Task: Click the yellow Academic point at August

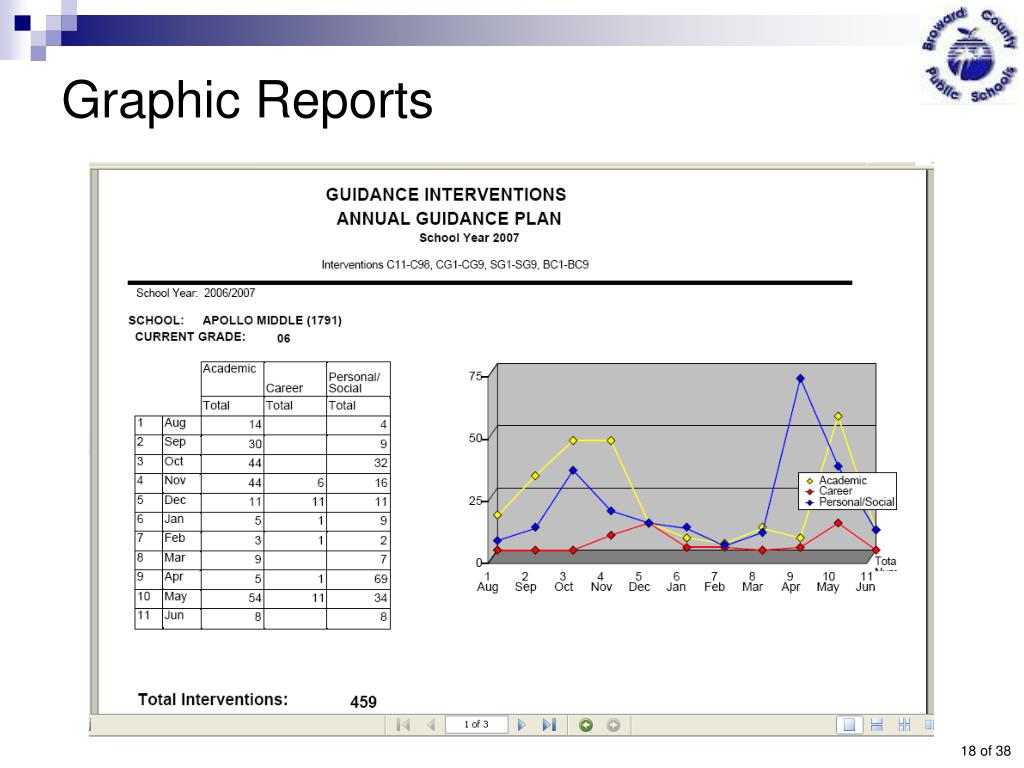Action: coord(497,515)
